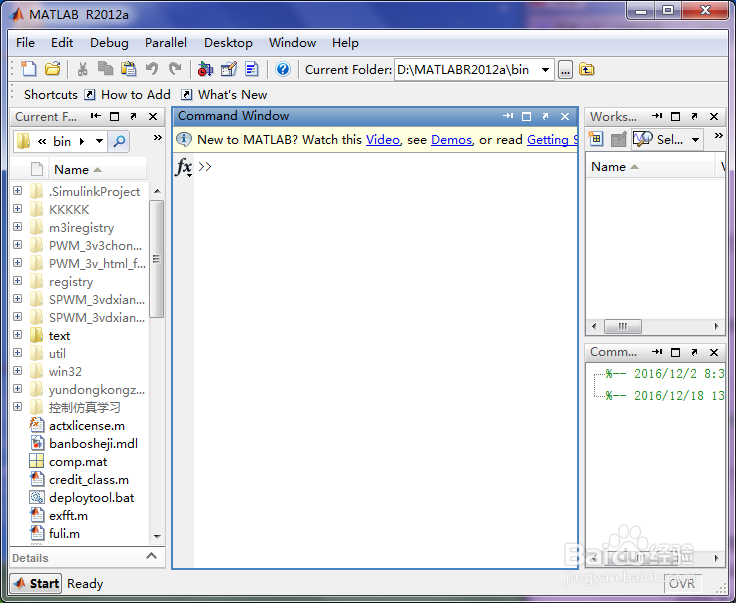Click the plot selection icon in Workspace
736x603 pixels.
click(x=643, y=139)
